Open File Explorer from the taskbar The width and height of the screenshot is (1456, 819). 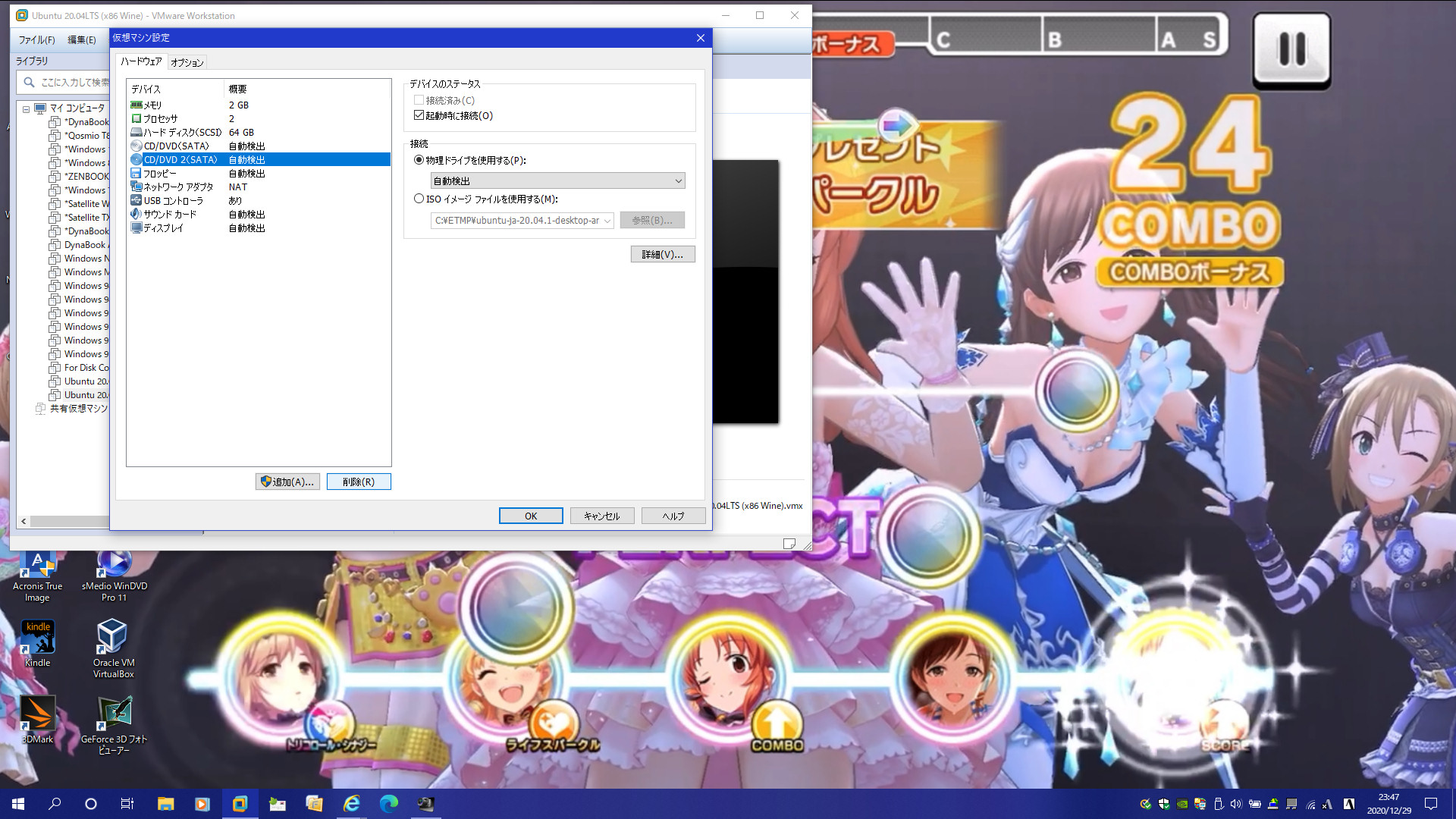(165, 804)
